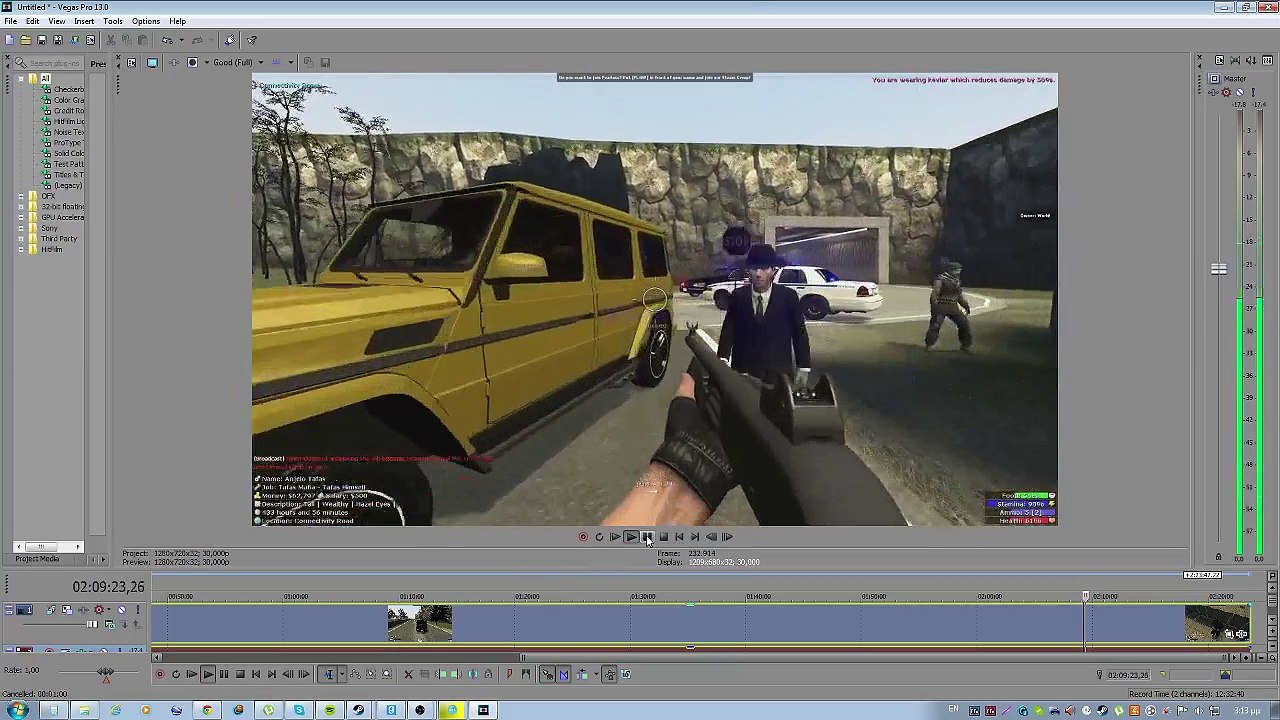Select the car clip thumbnail on timeline

tap(420, 624)
